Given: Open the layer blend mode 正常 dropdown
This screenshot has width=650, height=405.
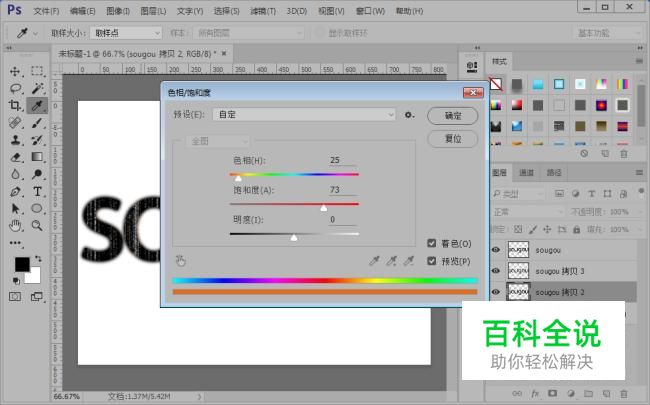Looking at the screenshot, I should [x=528, y=212].
